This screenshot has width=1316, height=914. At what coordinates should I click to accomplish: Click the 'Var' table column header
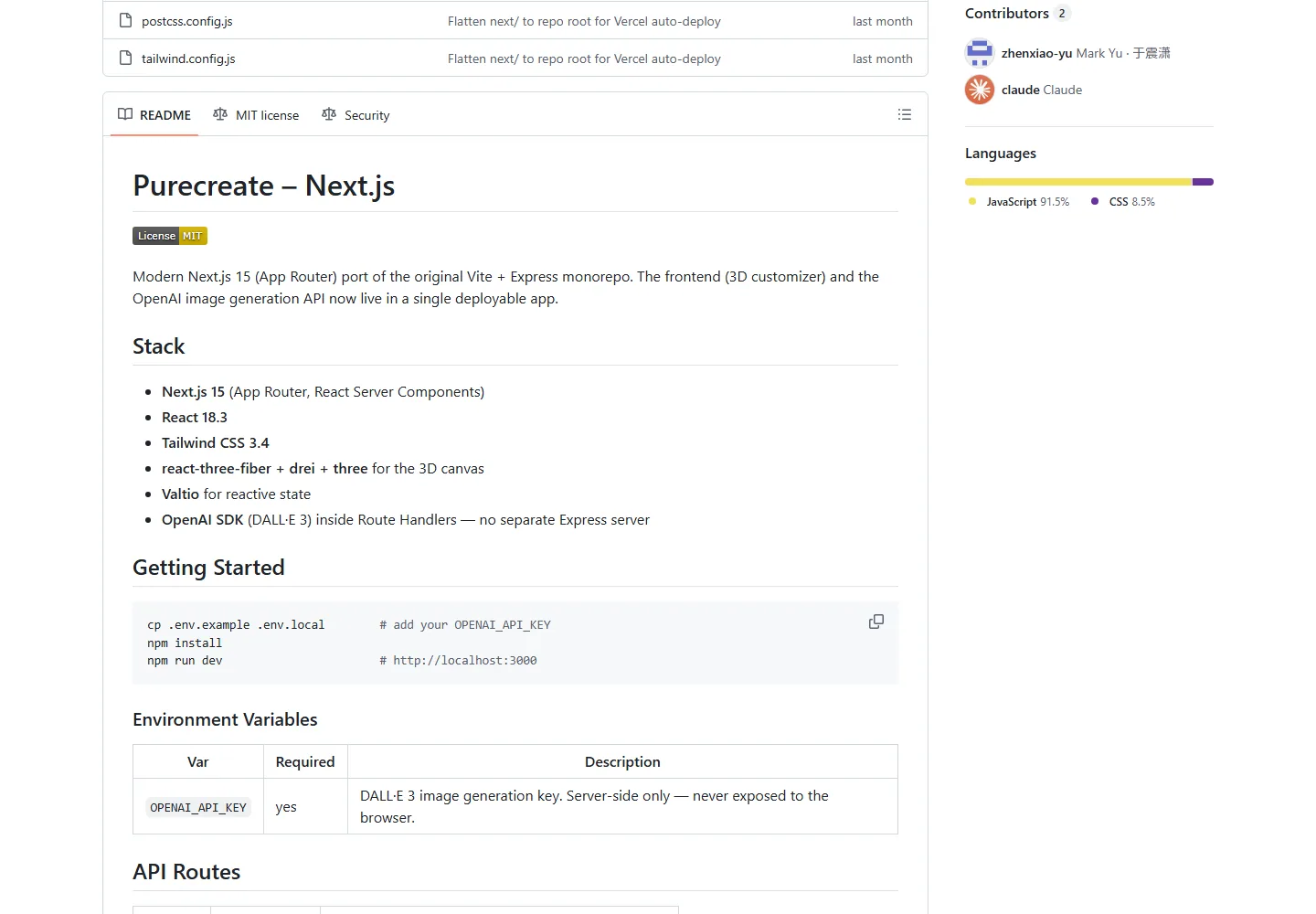pos(198,762)
